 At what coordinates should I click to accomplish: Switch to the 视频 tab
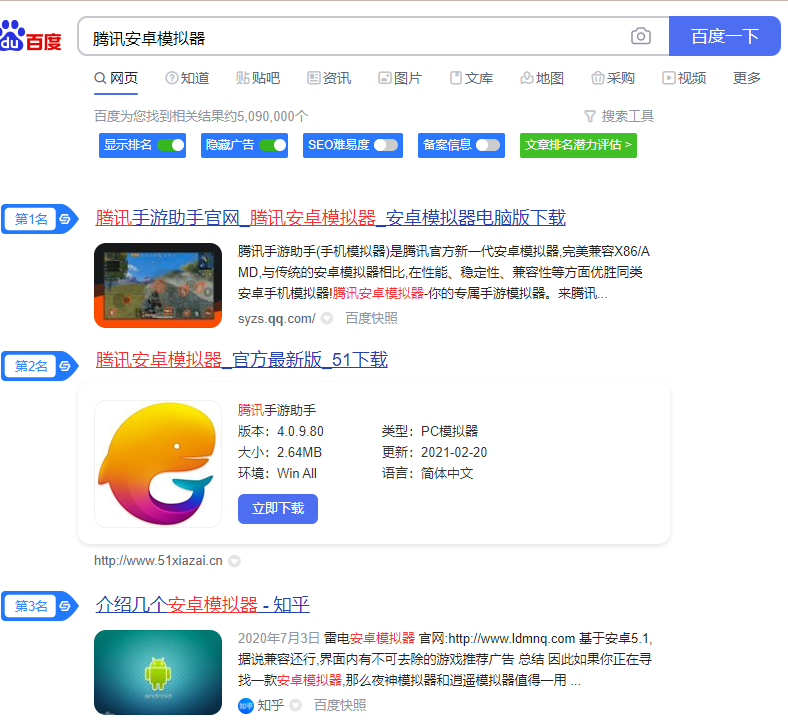tap(684, 78)
